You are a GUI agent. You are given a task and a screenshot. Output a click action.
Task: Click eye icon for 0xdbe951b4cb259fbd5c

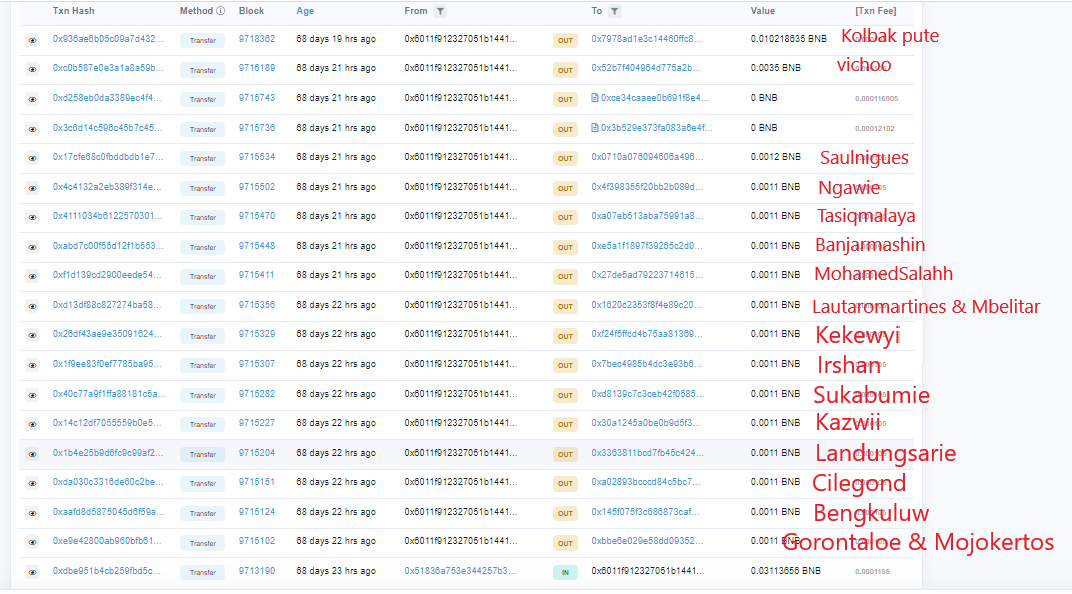pos(32,572)
